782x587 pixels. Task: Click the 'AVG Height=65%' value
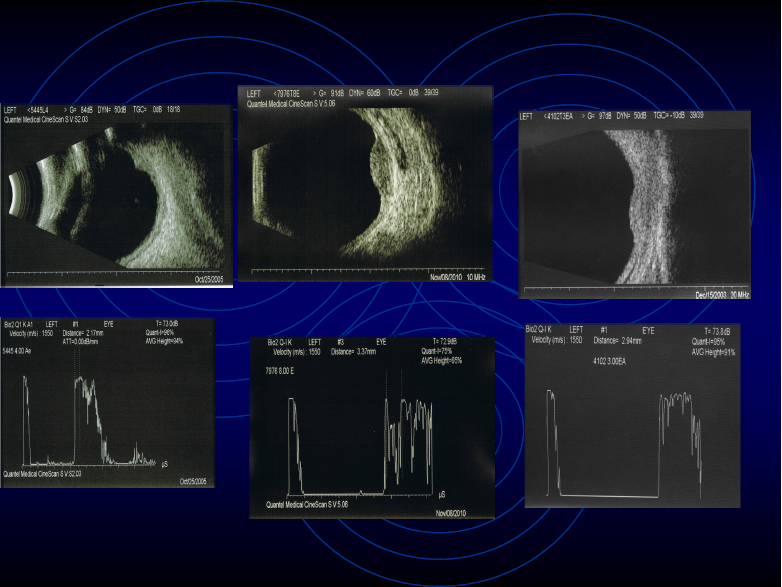click(441, 360)
